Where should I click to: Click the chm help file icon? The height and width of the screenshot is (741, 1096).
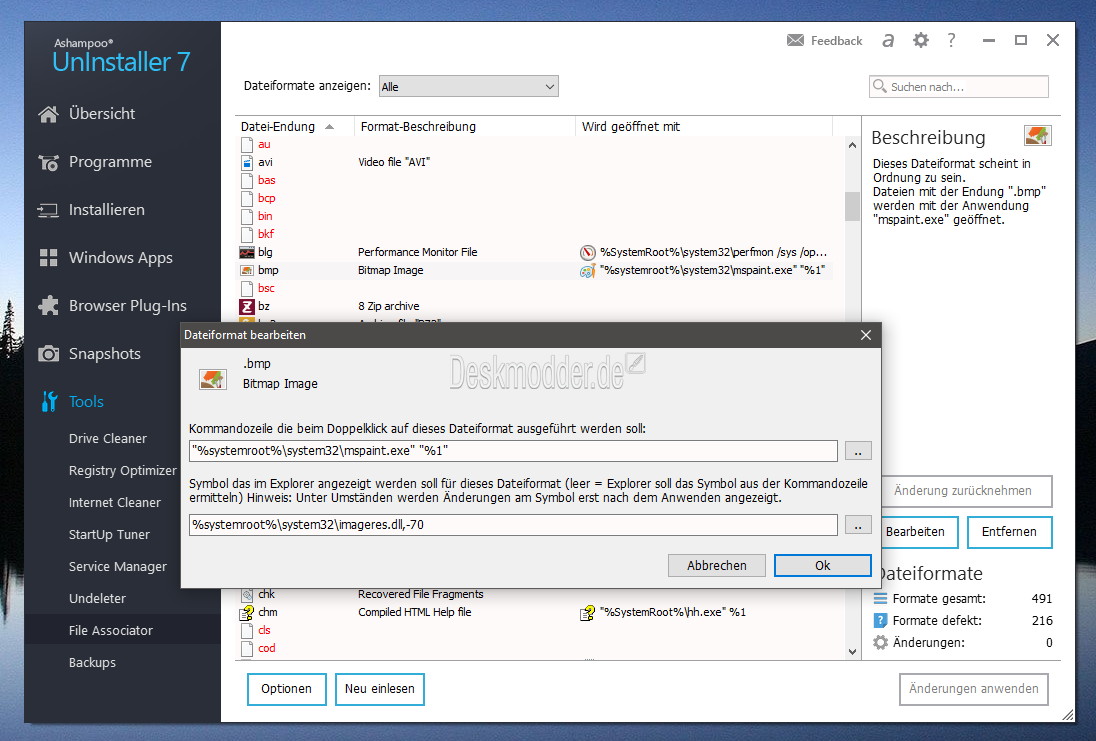pos(247,612)
